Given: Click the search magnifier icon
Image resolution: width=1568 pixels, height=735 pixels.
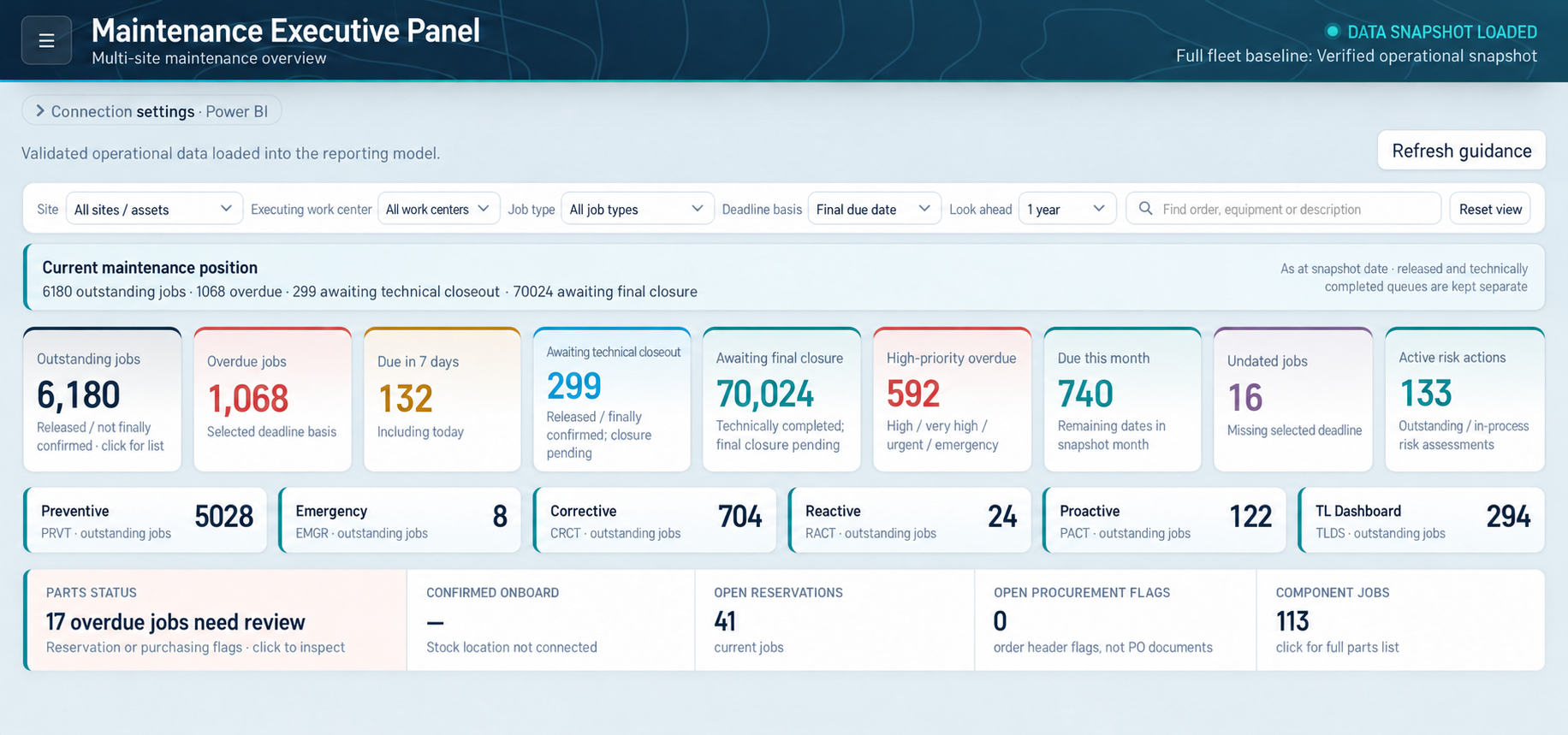Looking at the screenshot, I should pyautogui.click(x=1145, y=209).
